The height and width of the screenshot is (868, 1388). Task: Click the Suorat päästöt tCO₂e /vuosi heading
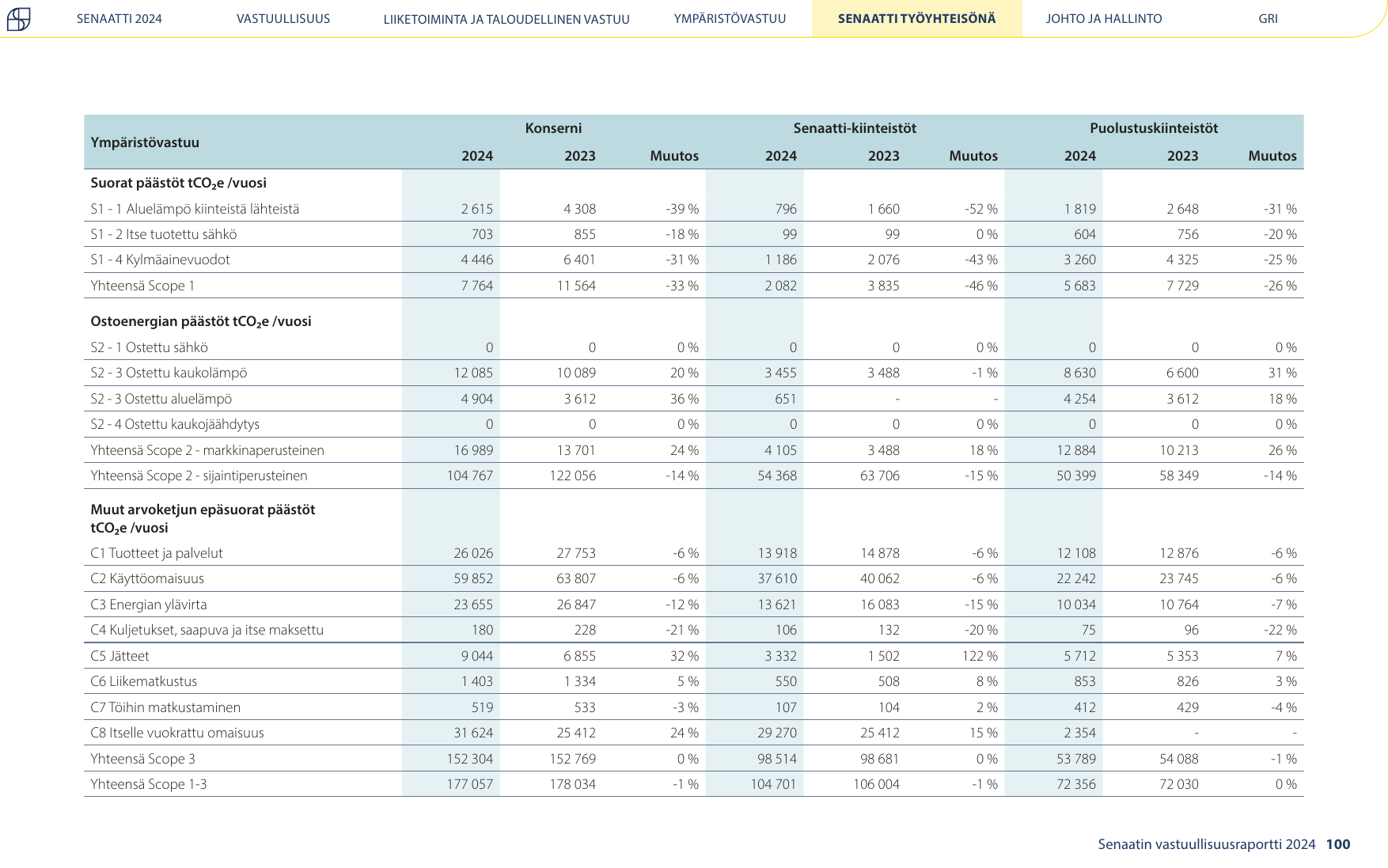click(x=179, y=183)
